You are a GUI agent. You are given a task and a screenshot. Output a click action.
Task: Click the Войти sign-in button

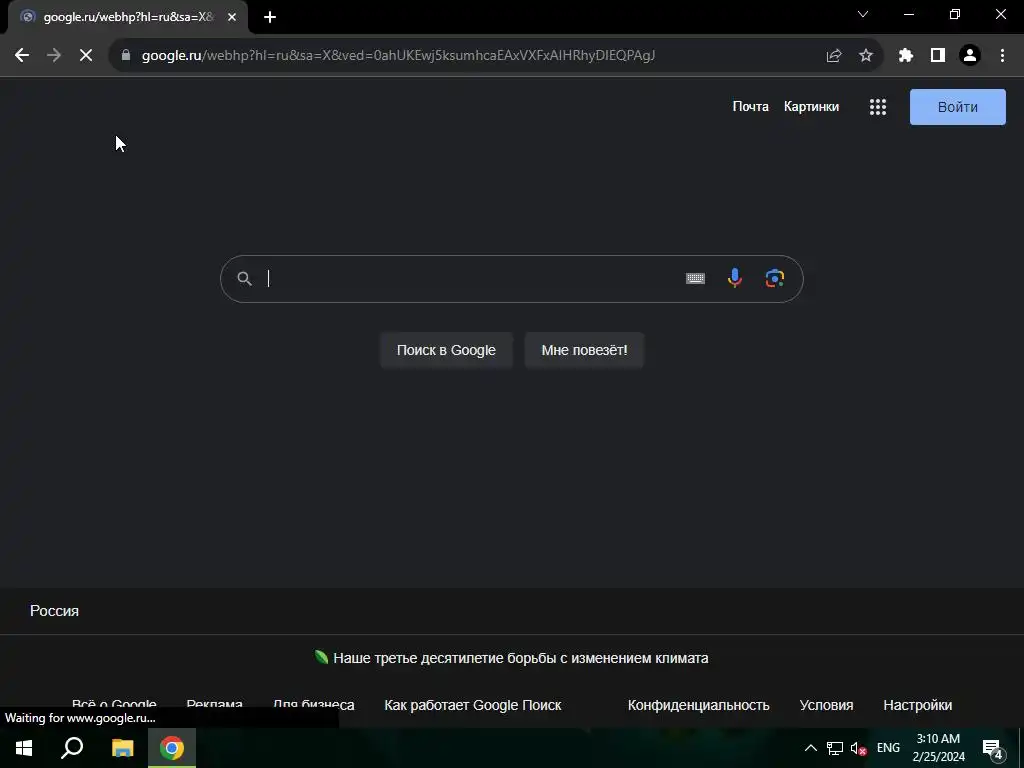click(957, 107)
